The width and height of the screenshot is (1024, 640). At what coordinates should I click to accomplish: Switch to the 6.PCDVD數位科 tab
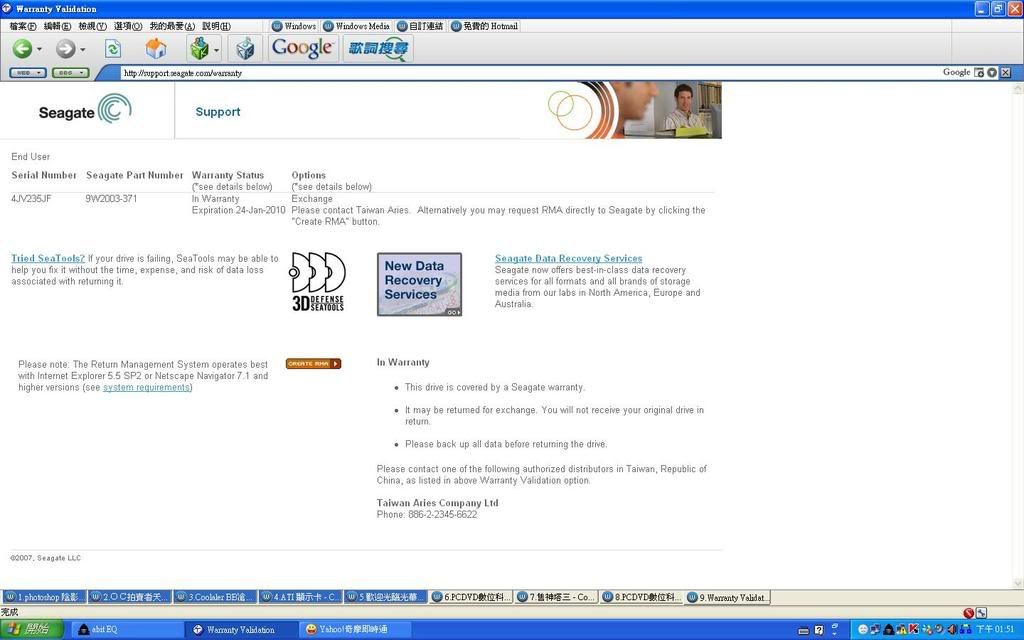[470, 597]
